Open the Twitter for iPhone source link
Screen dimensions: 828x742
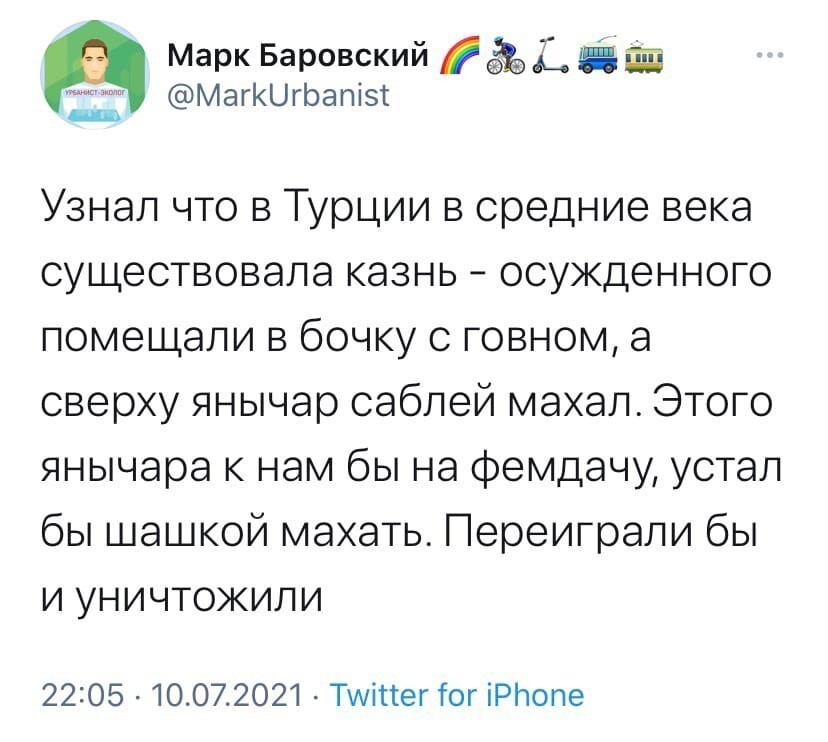(457, 695)
